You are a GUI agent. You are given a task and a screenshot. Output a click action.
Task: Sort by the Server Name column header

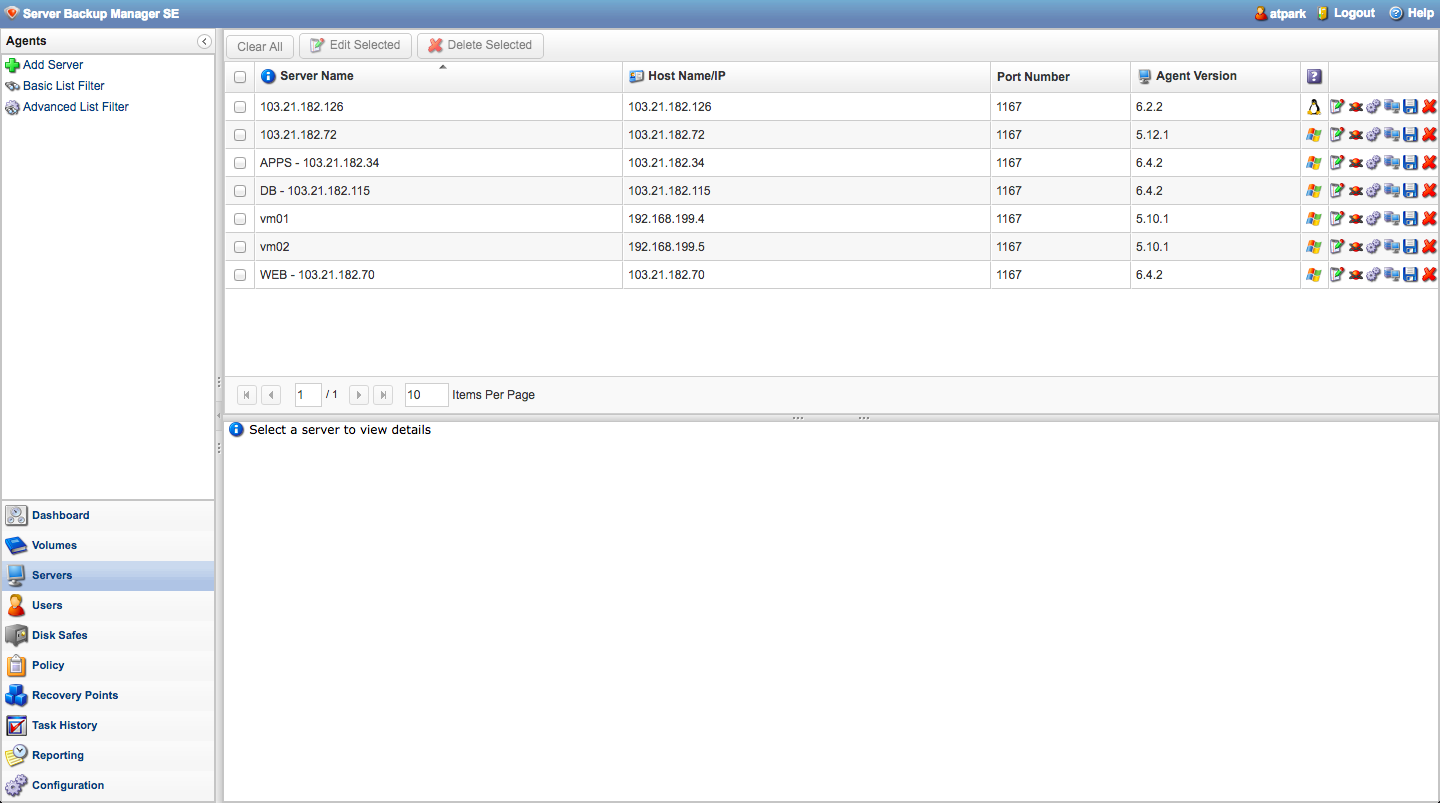(x=316, y=76)
